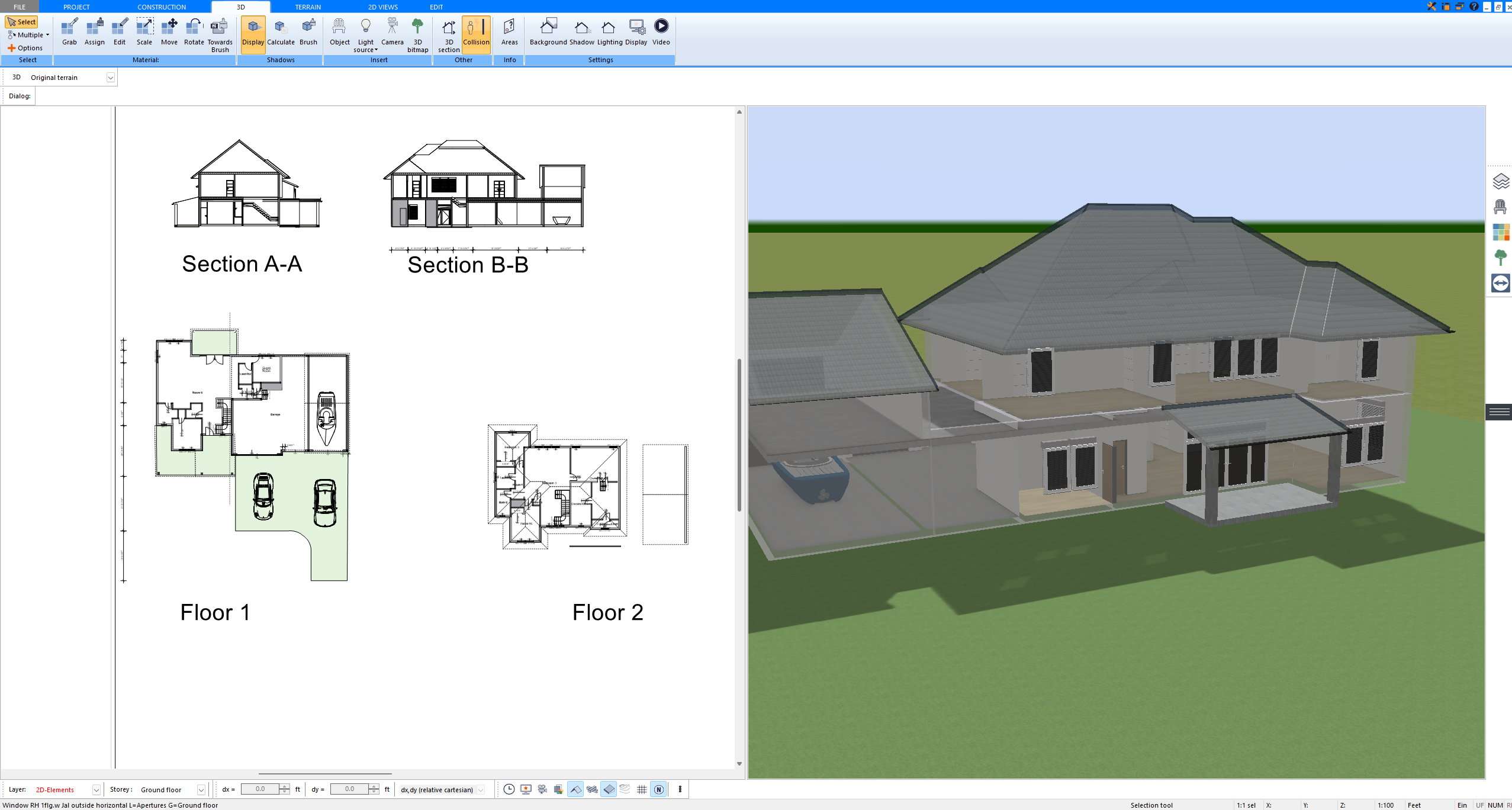
Task: Click the Select button
Action: click(x=22, y=22)
